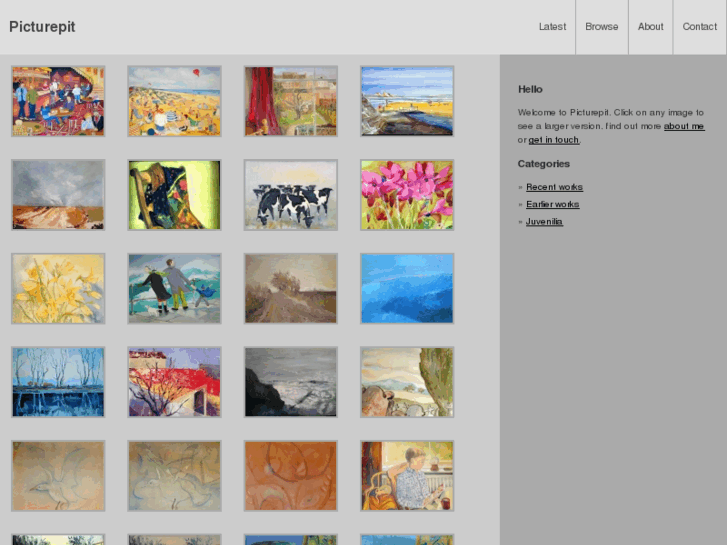The height and width of the screenshot is (545, 727).
Task: Click the Picturepit site title
Action: [x=42, y=27]
